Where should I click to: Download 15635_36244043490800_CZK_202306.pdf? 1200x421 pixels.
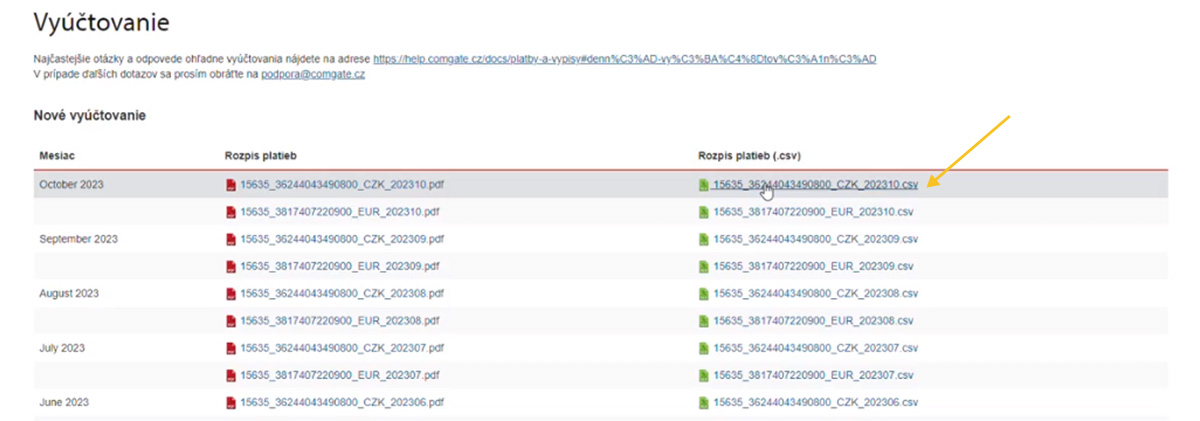[342, 401]
